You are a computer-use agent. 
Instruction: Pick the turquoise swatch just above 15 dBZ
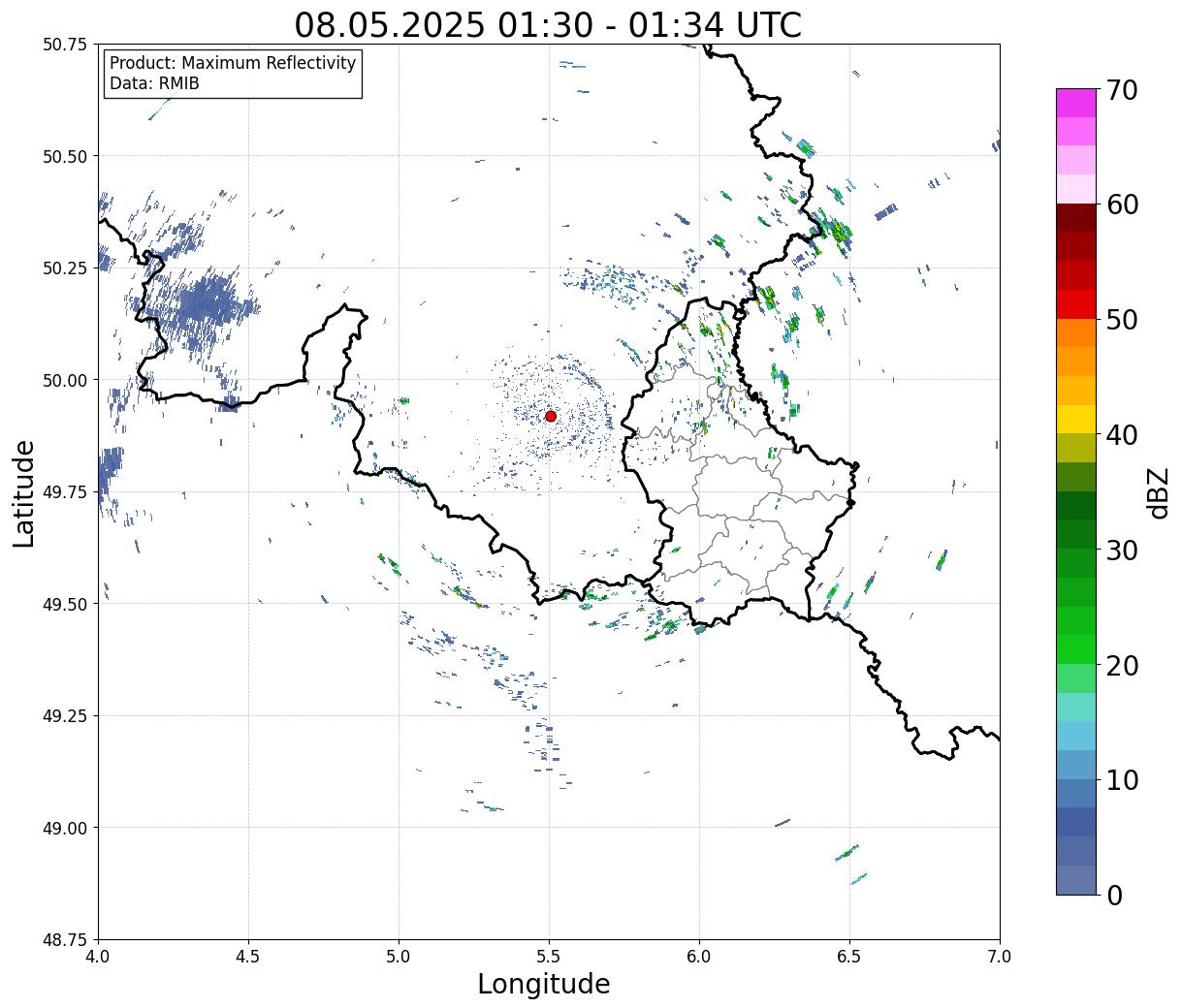(x=1076, y=707)
